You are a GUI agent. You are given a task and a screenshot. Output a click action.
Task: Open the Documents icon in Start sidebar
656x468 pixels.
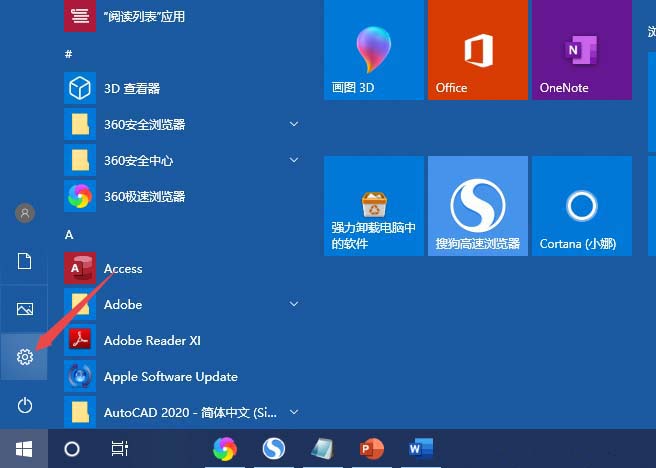[25, 261]
